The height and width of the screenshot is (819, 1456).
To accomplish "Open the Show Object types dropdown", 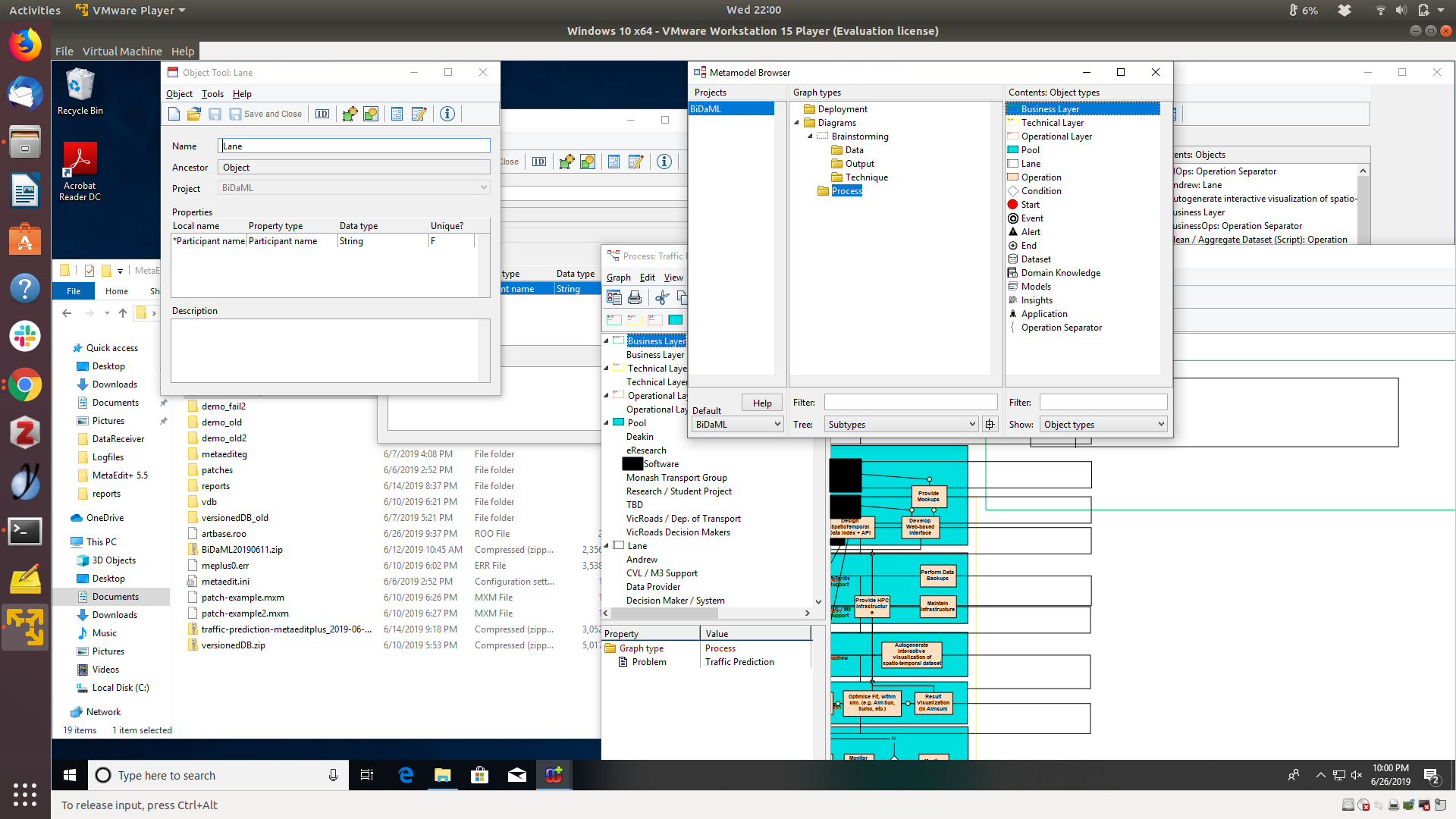I will (x=1103, y=425).
